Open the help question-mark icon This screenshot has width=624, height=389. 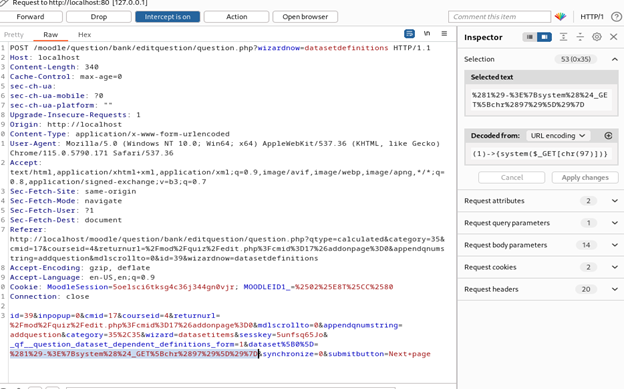coord(616,17)
